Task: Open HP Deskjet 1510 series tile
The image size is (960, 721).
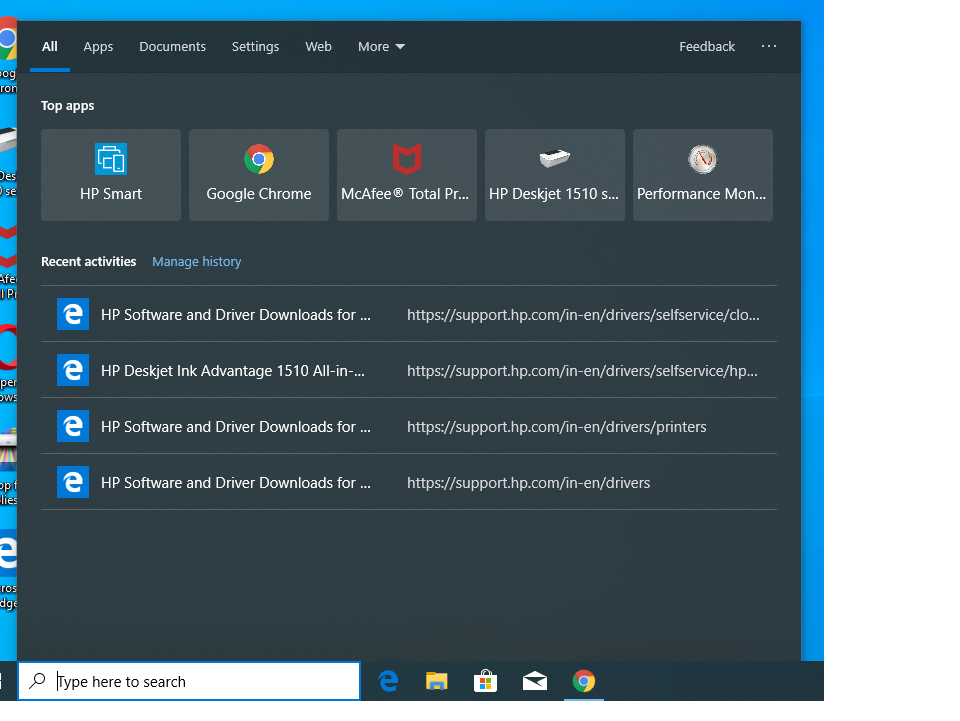Action: (555, 174)
